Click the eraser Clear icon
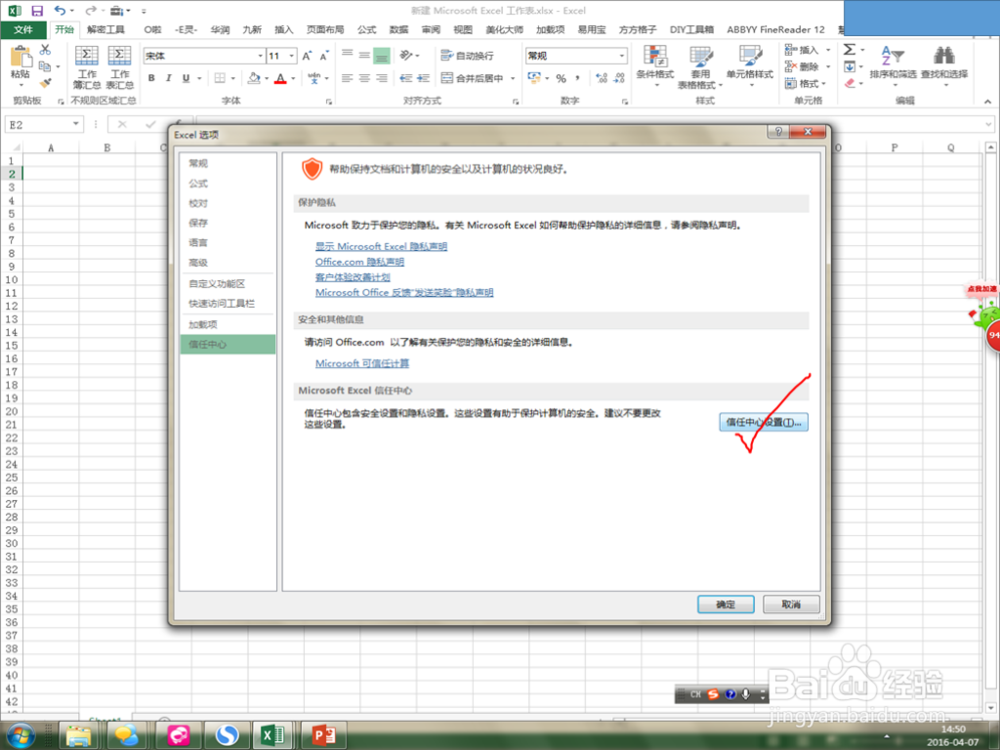Viewport: 1000px width, 750px height. click(x=849, y=83)
